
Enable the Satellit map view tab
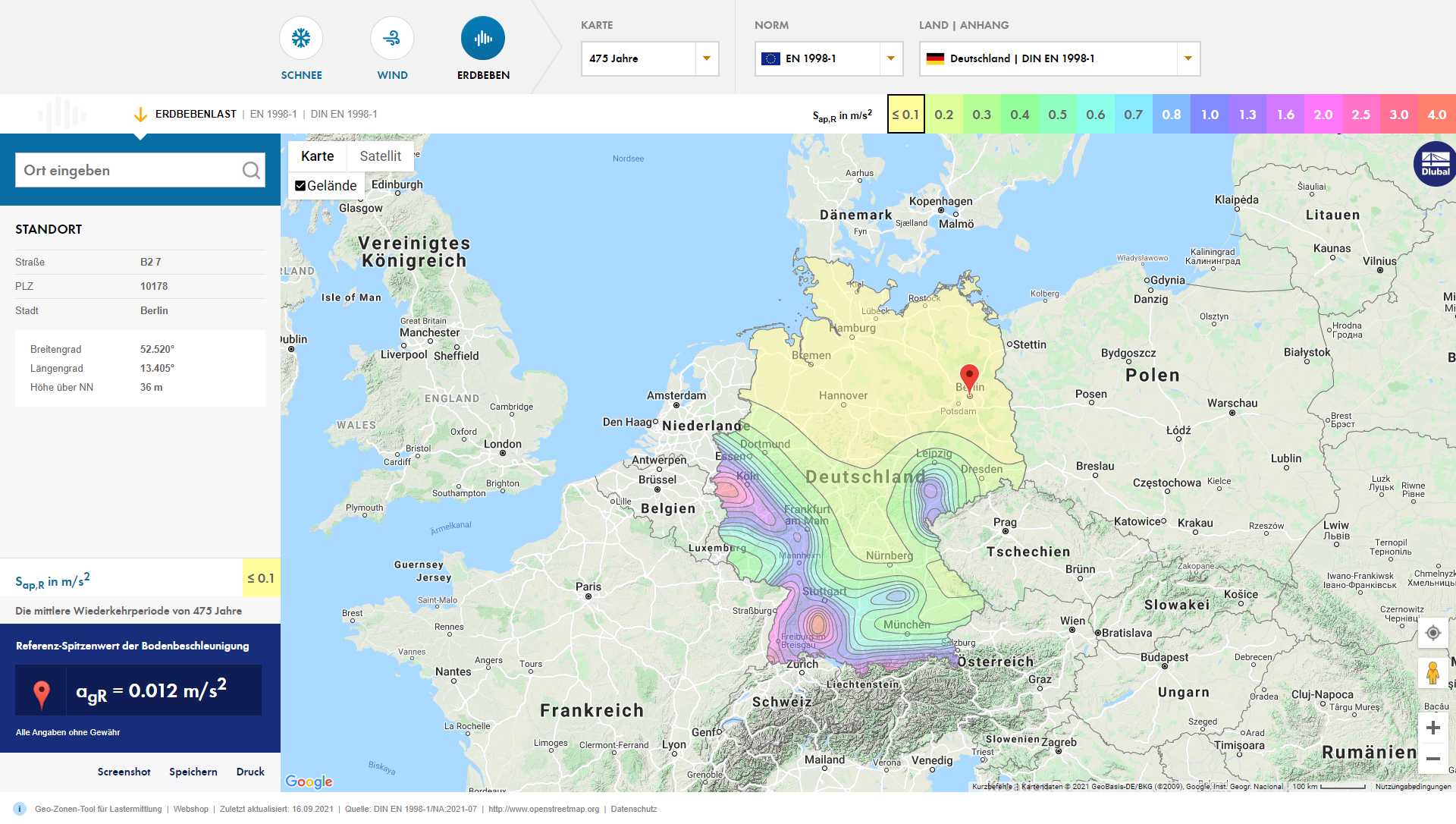tap(379, 156)
